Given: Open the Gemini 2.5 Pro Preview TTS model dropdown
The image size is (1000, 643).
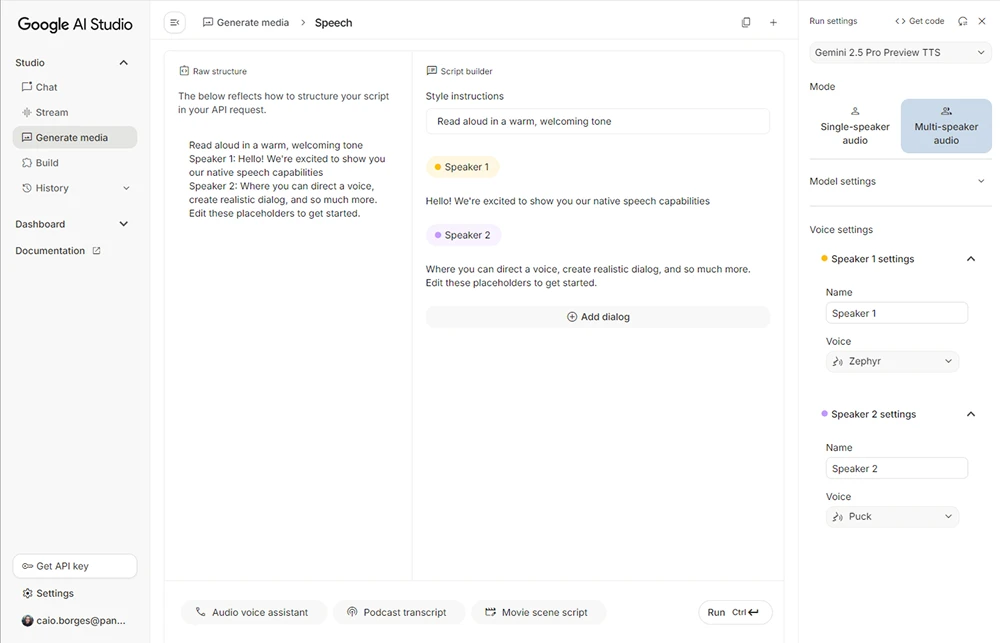Looking at the screenshot, I should 900,52.
